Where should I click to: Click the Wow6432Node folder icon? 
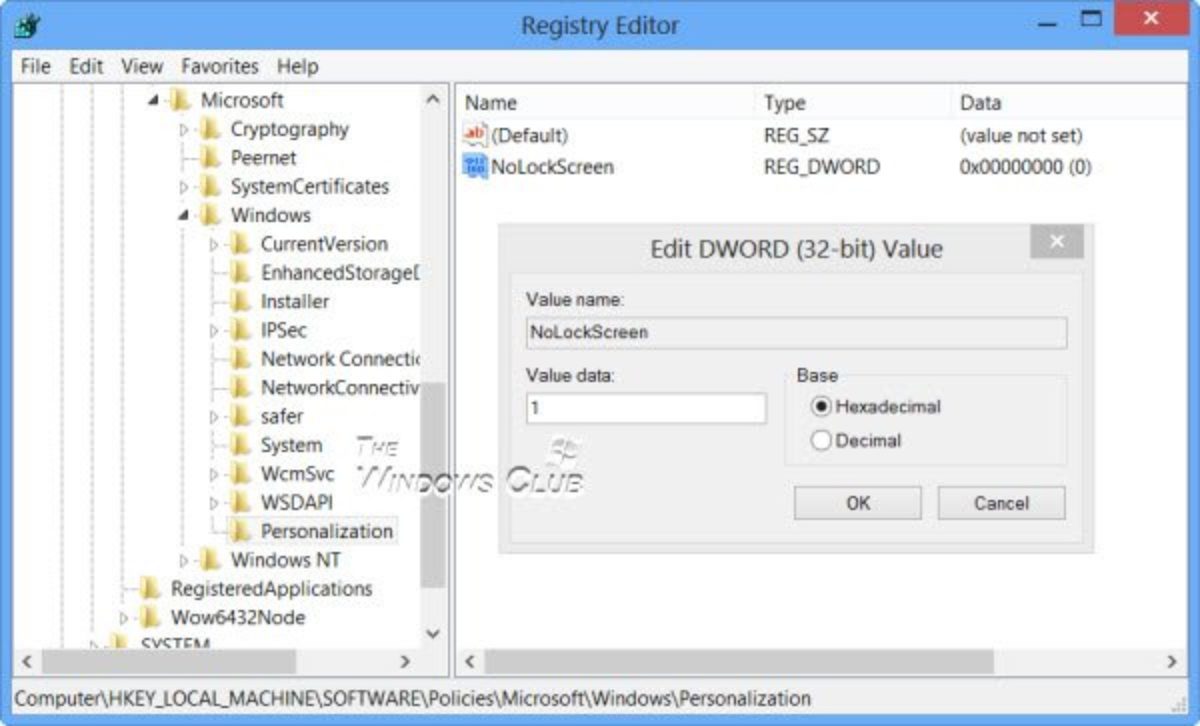[150, 618]
